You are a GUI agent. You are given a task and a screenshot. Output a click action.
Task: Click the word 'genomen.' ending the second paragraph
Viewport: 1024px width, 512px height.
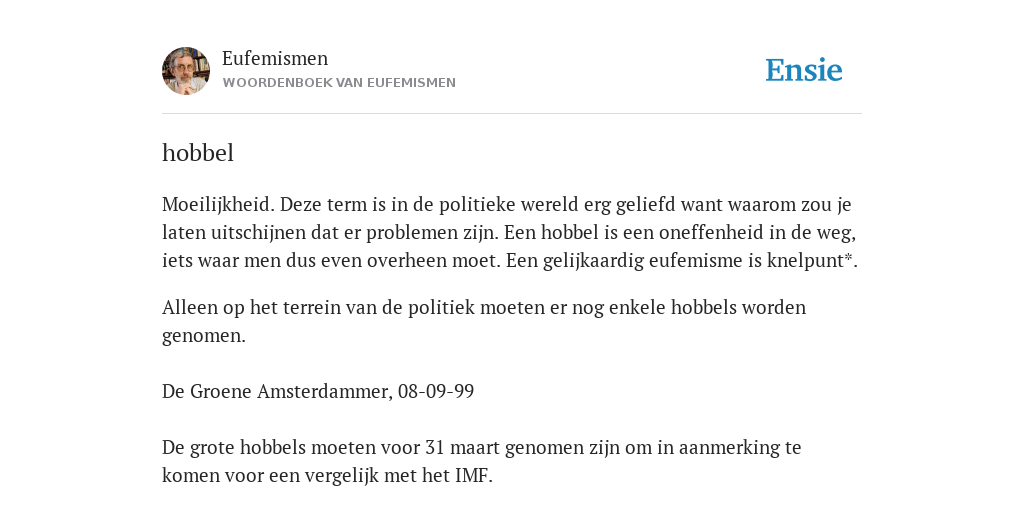tap(204, 336)
